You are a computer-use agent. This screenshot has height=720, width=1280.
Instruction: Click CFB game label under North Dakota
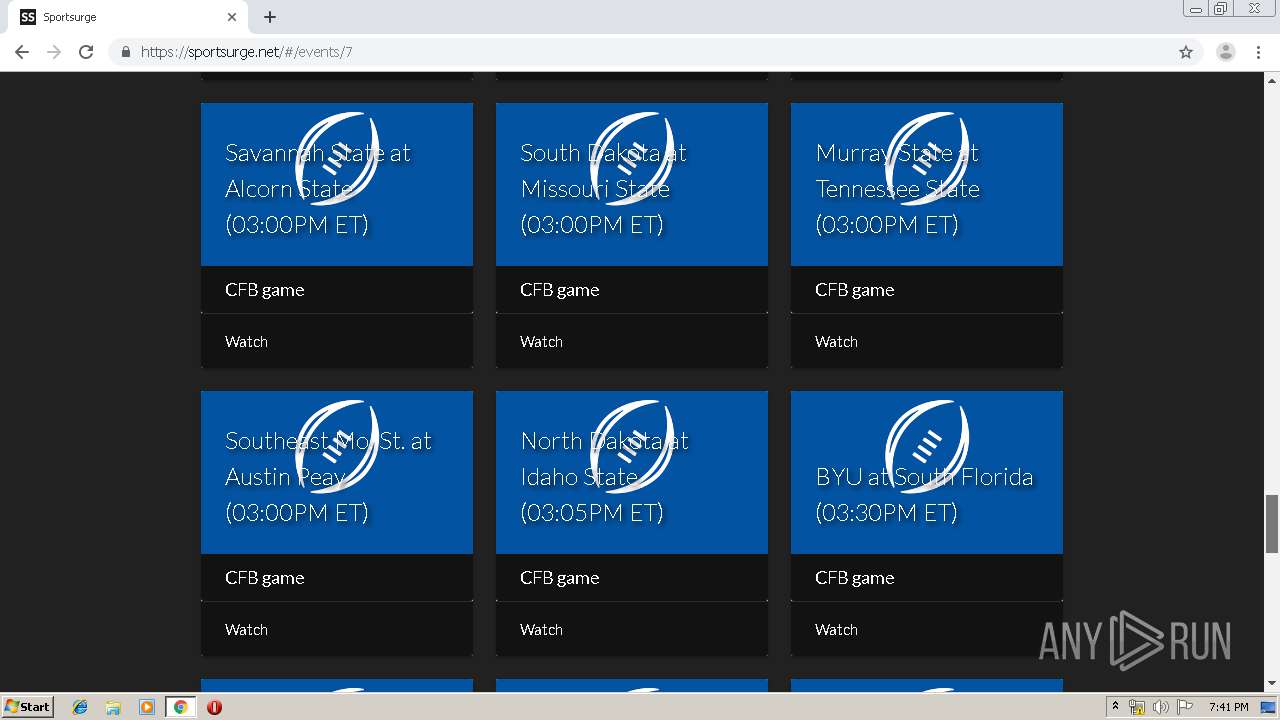pos(560,578)
